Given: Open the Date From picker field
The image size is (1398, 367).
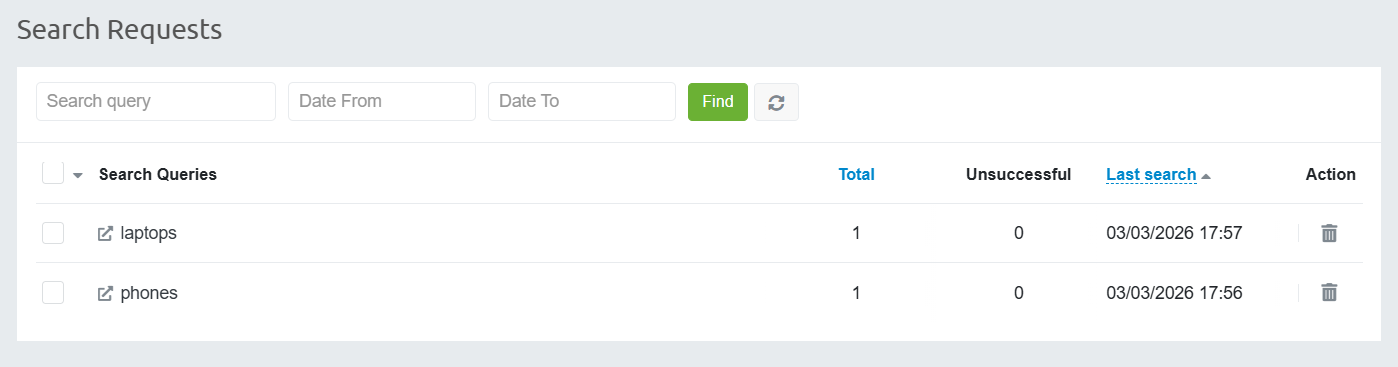Looking at the screenshot, I should point(382,102).
